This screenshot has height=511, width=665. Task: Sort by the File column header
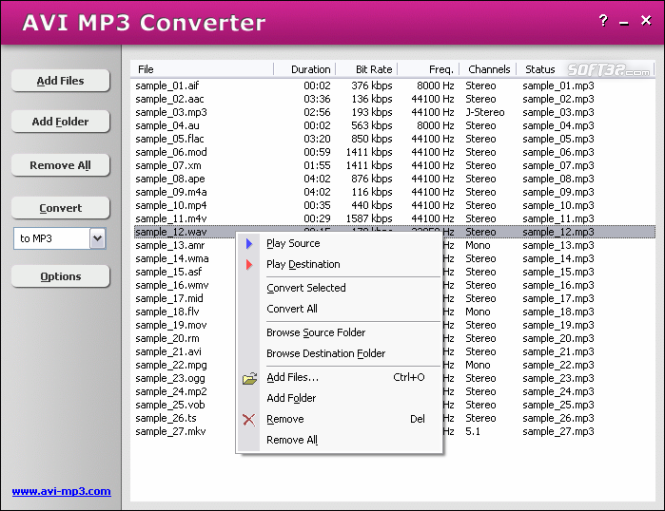click(x=202, y=69)
